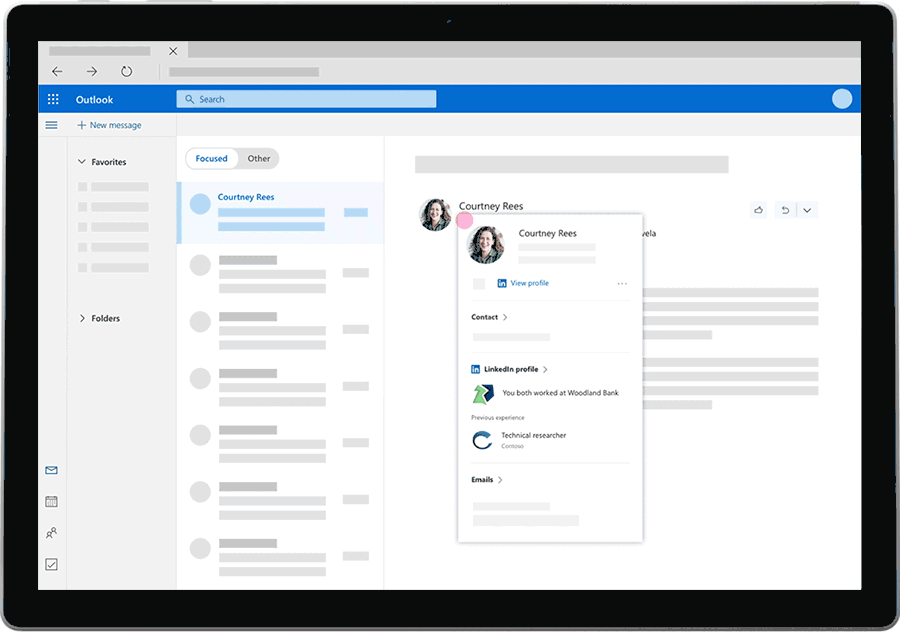Open the Tasks view icon

pos(51,563)
